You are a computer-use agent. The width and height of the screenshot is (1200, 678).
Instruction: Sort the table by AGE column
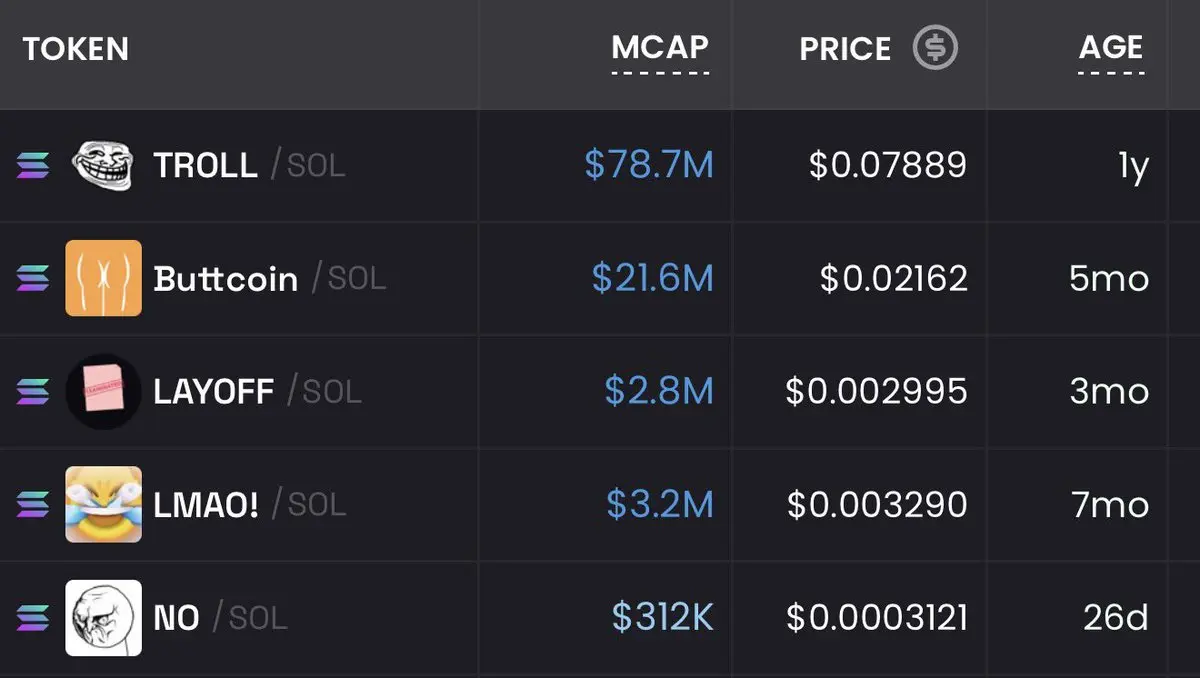coord(1111,47)
